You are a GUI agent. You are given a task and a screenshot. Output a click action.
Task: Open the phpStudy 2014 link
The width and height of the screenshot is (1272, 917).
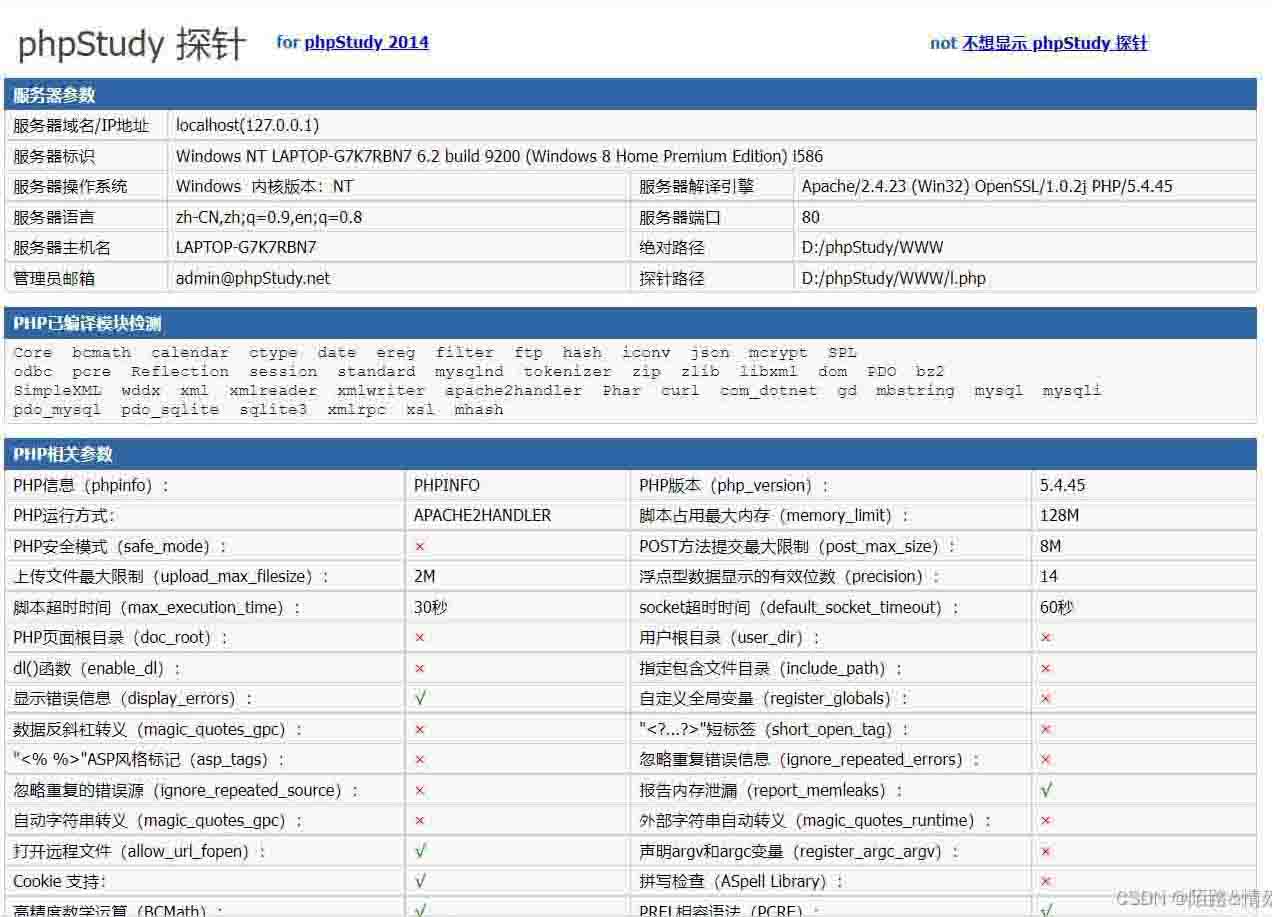(x=366, y=42)
